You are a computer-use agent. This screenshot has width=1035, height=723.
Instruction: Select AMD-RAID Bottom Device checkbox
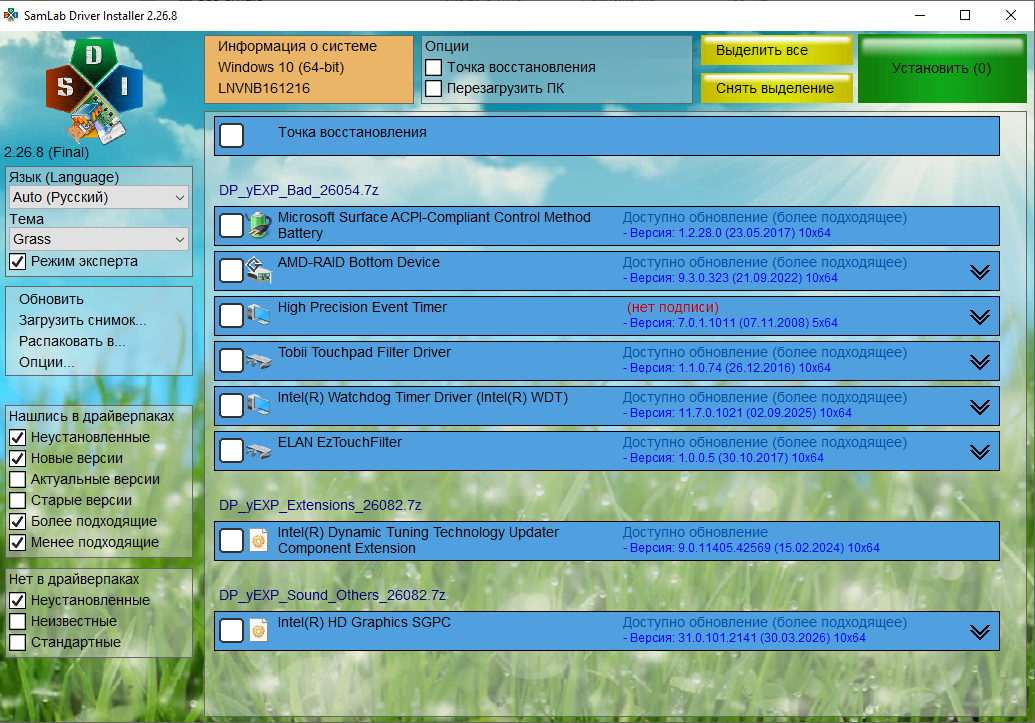point(232,270)
